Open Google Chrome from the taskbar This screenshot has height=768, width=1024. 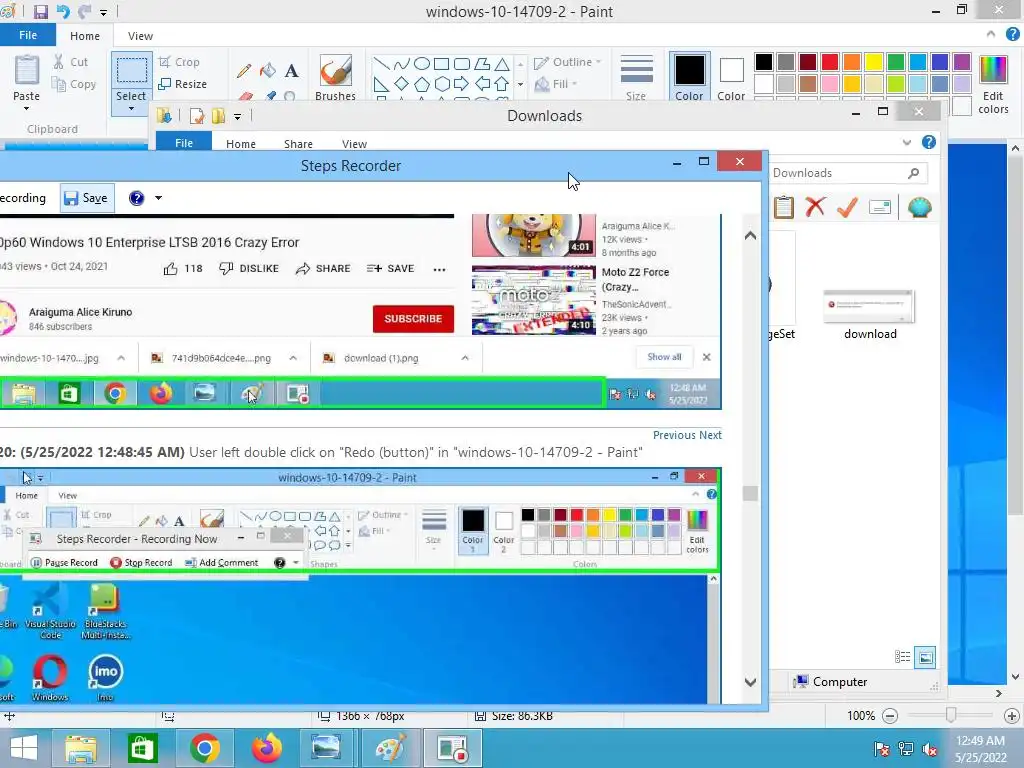(205, 748)
